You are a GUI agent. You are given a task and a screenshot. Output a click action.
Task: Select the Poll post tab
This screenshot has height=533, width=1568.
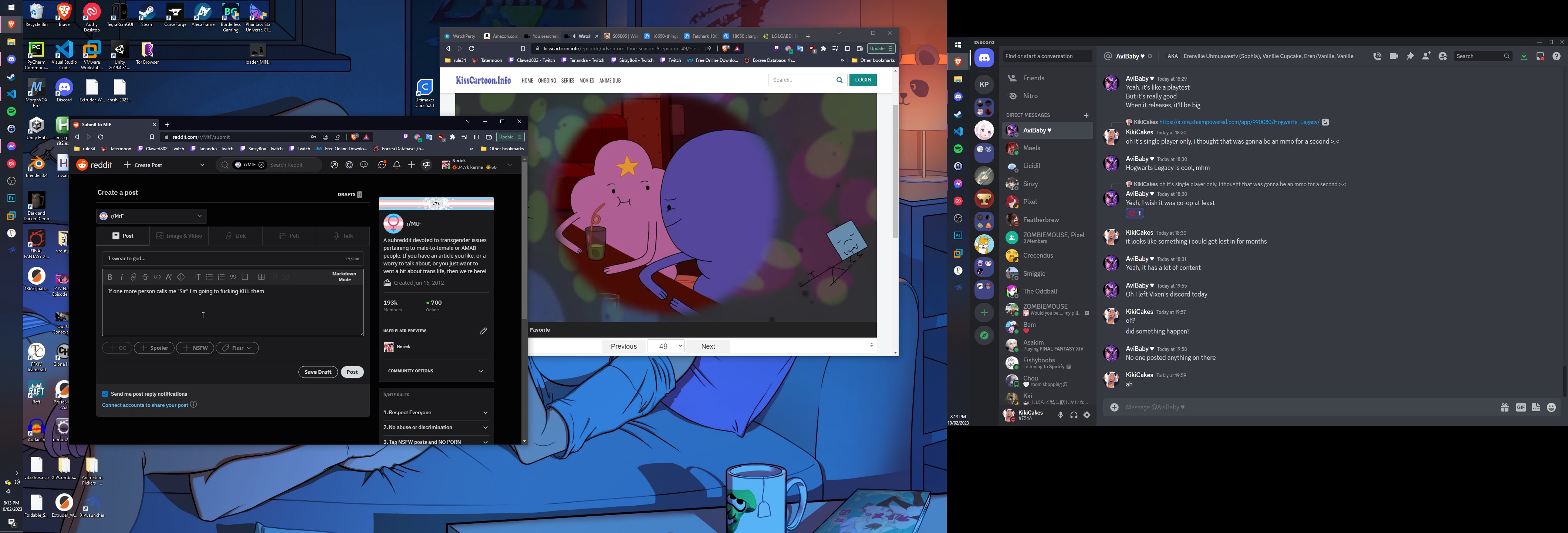tap(290, 237)
